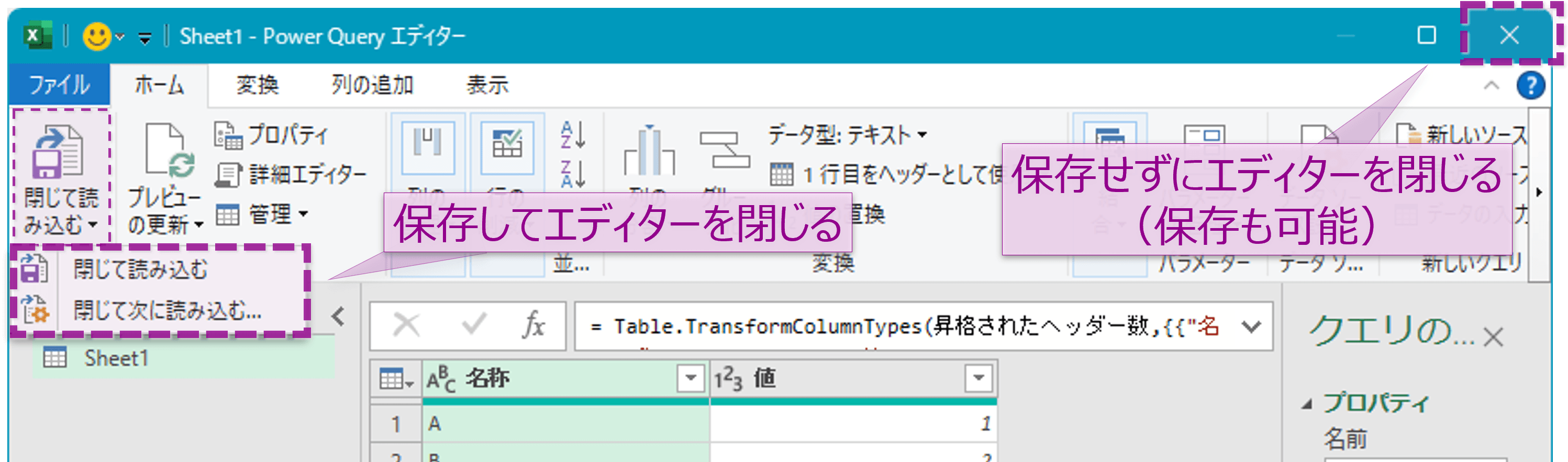Open the 名称 column filter dropdown

pos(690,378)
